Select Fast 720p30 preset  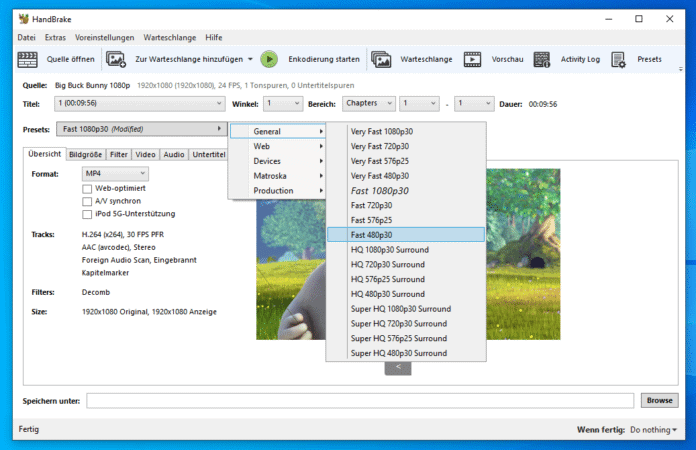(x=406, y=205)
